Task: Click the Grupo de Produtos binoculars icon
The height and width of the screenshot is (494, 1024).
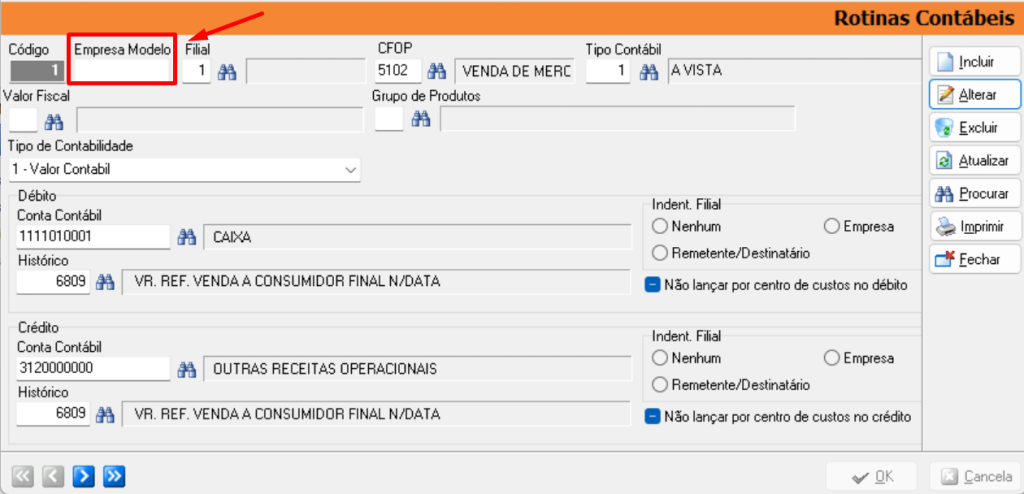Action: [x=421, y=119]
